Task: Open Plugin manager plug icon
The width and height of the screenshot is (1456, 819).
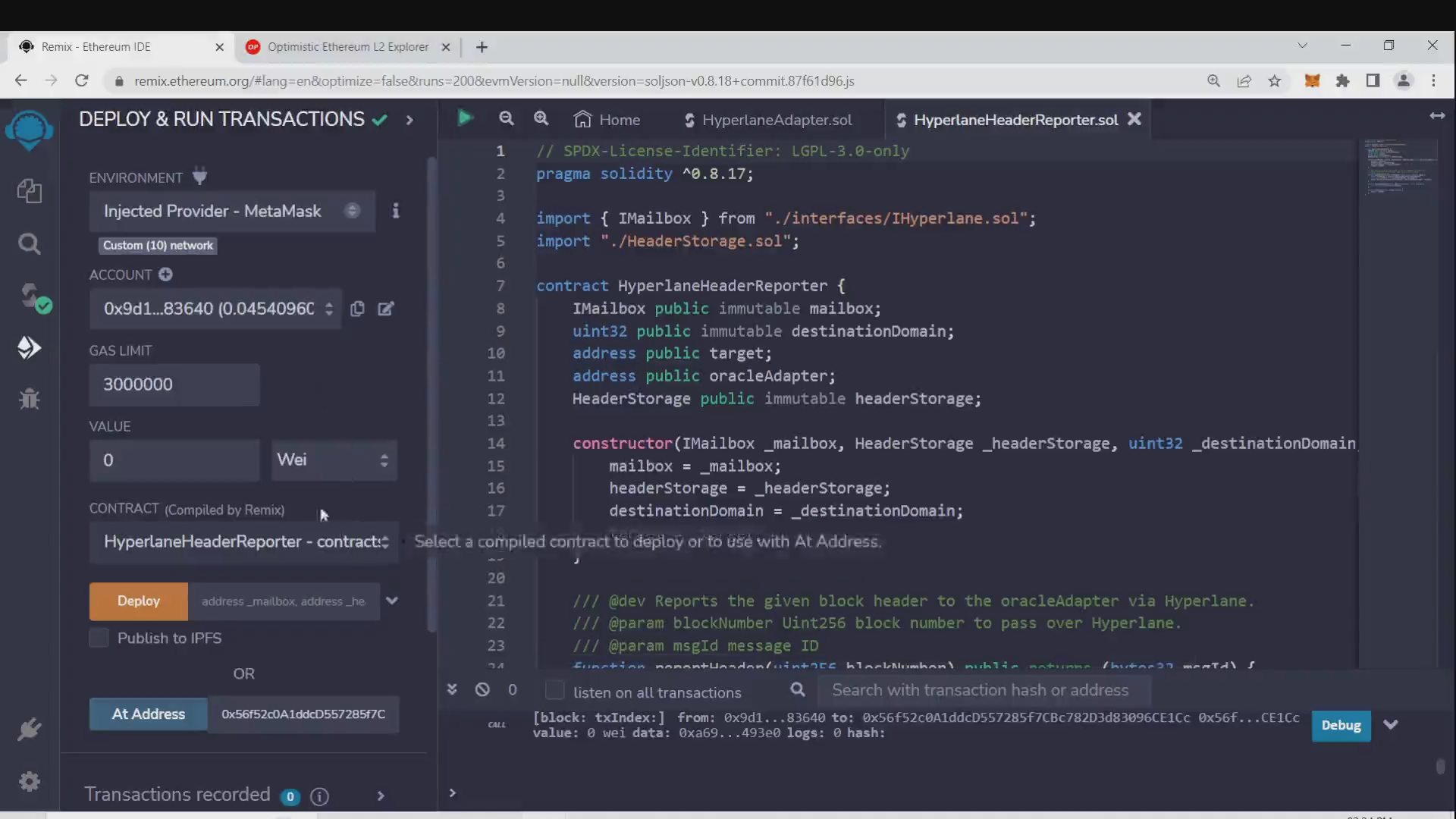Action: [x=29, y=729]
